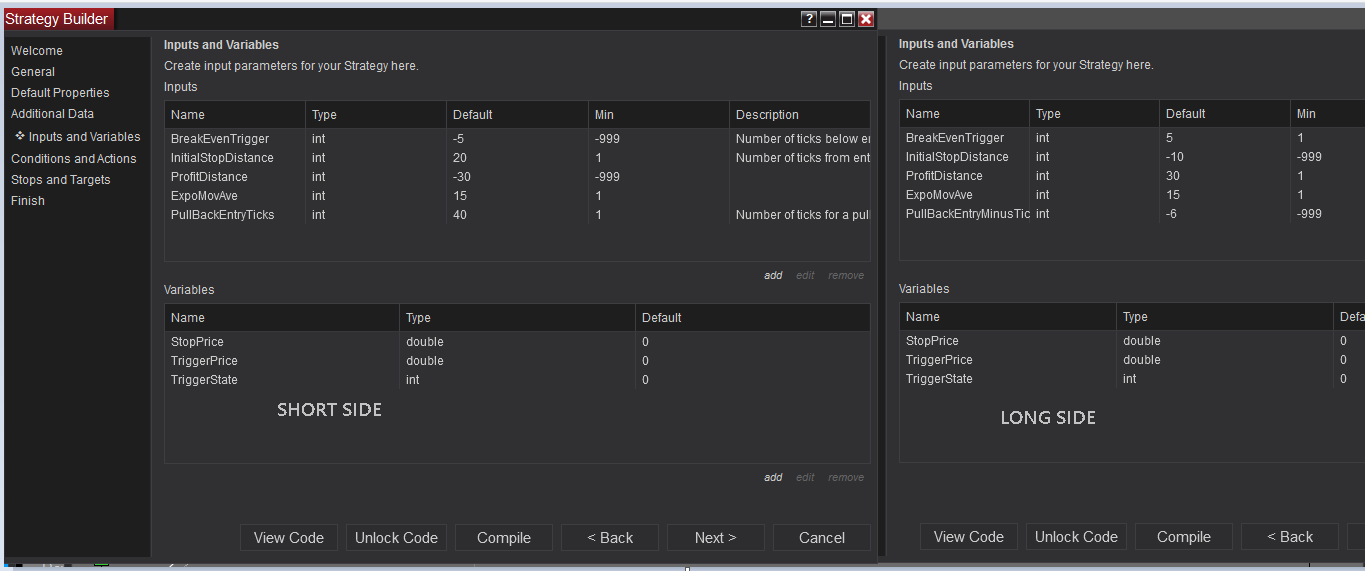
Task: Navigate to Stops and Targets
Action: (60, 180)
